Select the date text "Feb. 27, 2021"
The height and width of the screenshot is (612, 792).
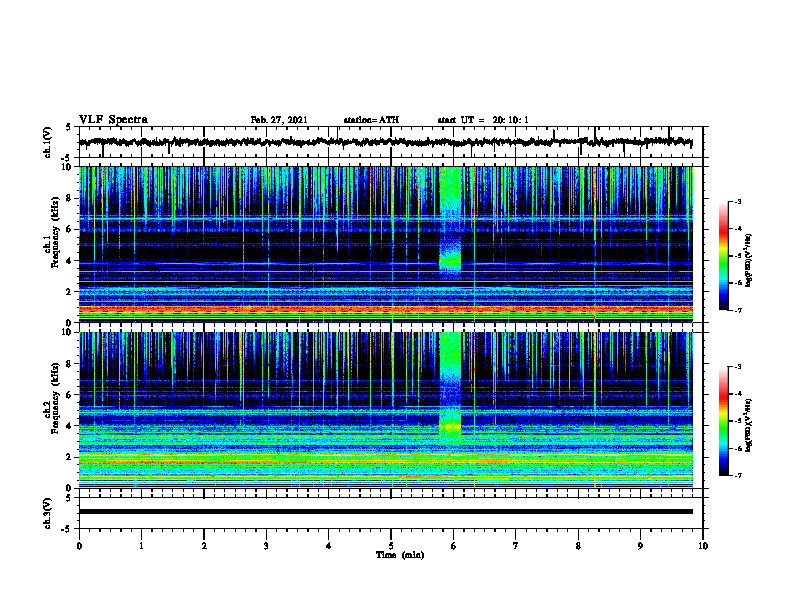(279, 120)
